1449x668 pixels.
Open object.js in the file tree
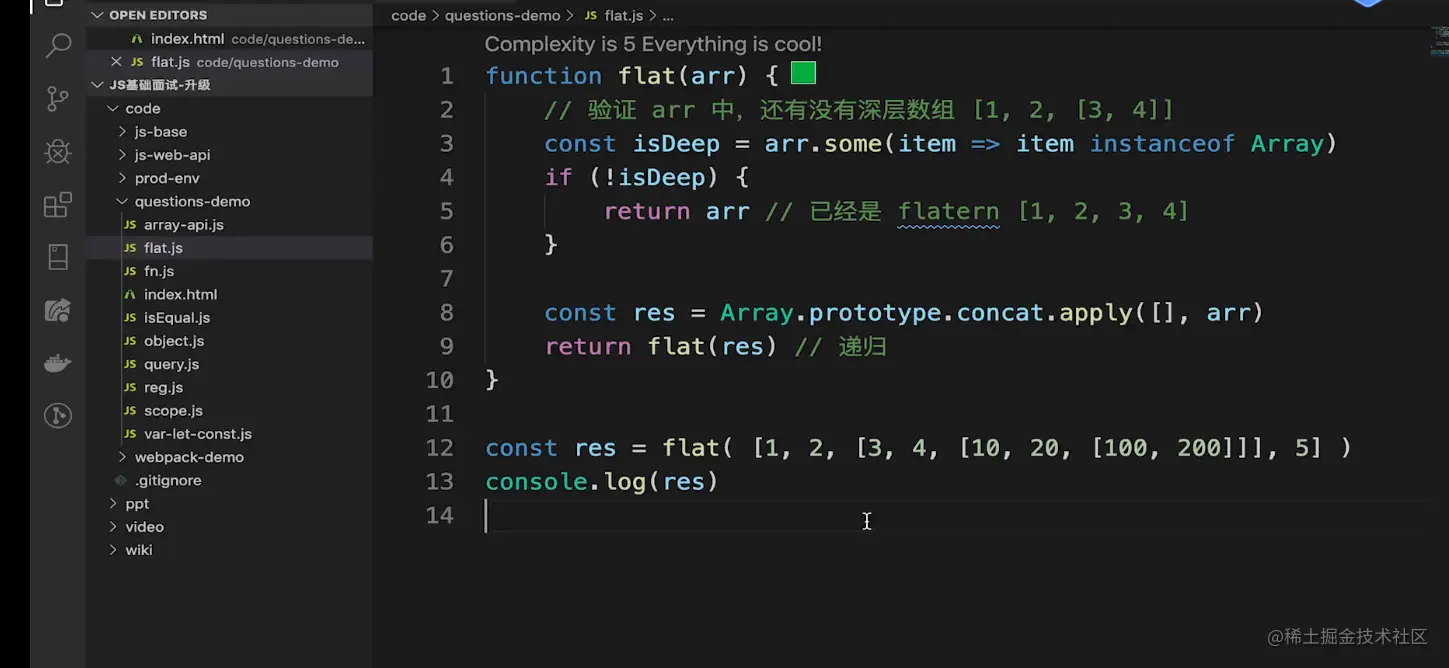230,341
